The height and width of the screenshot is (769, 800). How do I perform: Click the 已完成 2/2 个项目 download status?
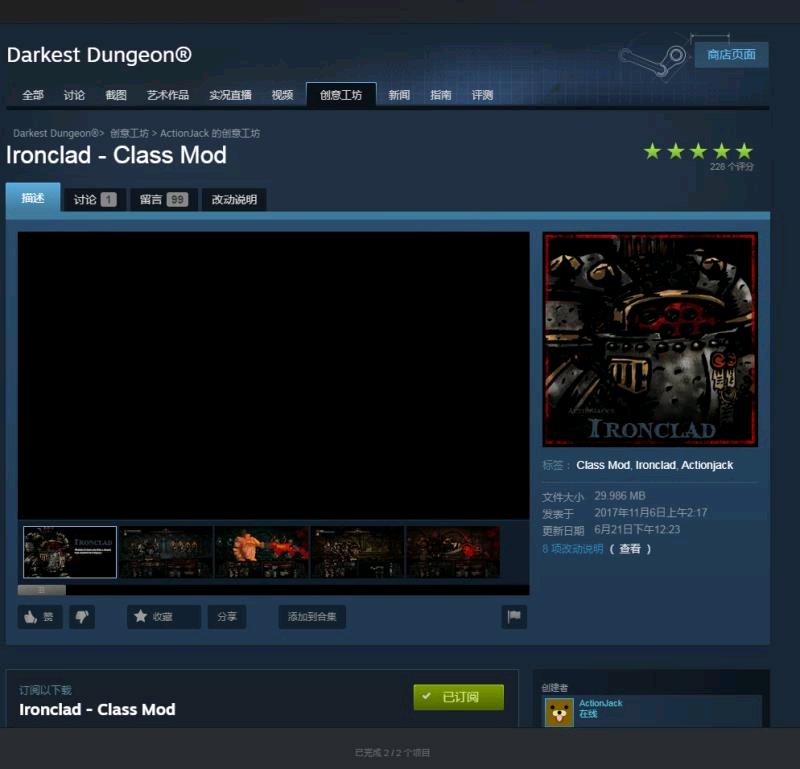(392, 753)
